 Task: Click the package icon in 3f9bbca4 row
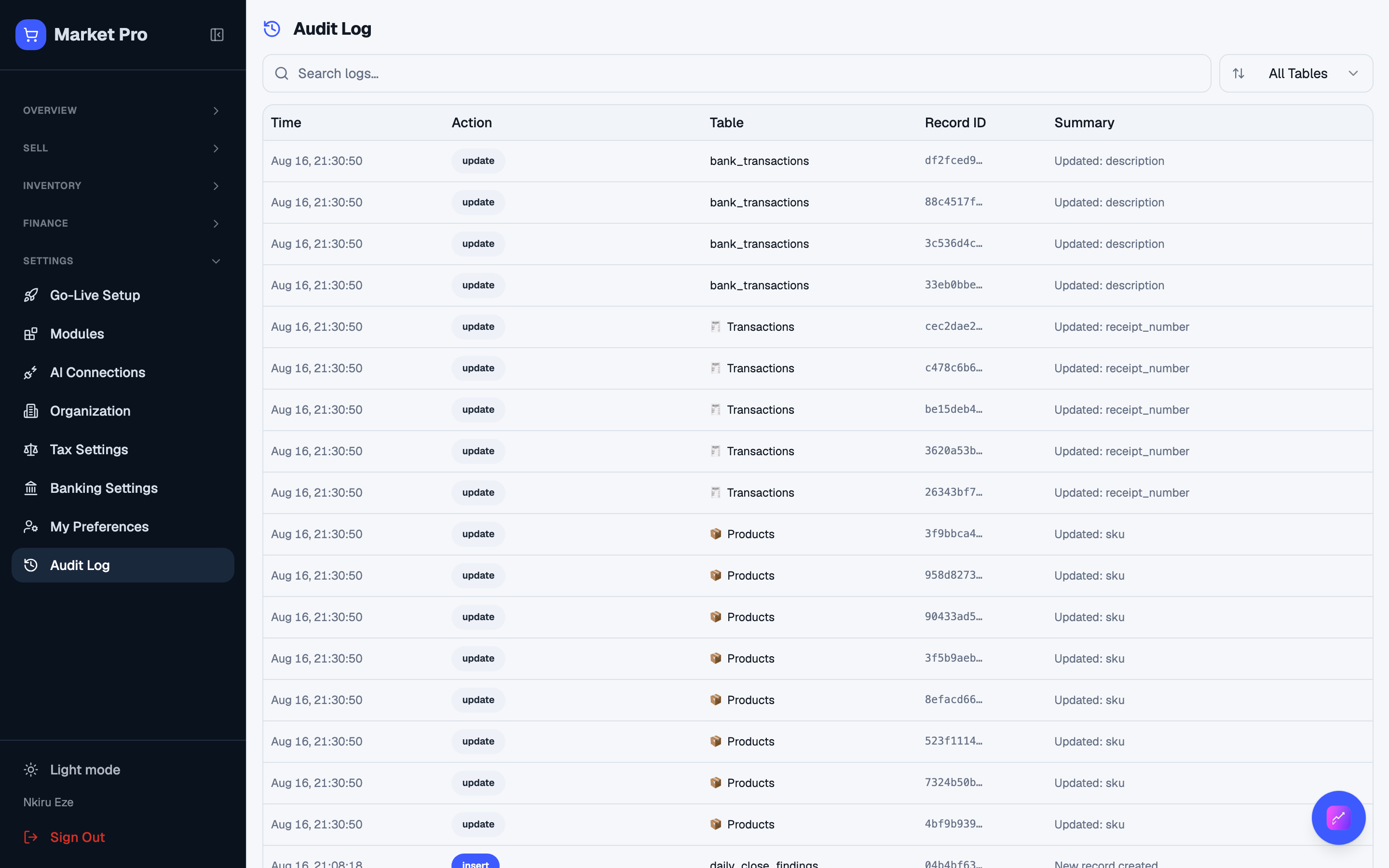[x=716, y=534]
